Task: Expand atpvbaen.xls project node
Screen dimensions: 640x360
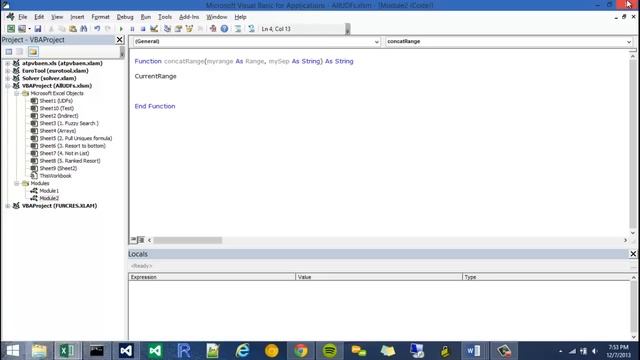Action: pos(8,63)
